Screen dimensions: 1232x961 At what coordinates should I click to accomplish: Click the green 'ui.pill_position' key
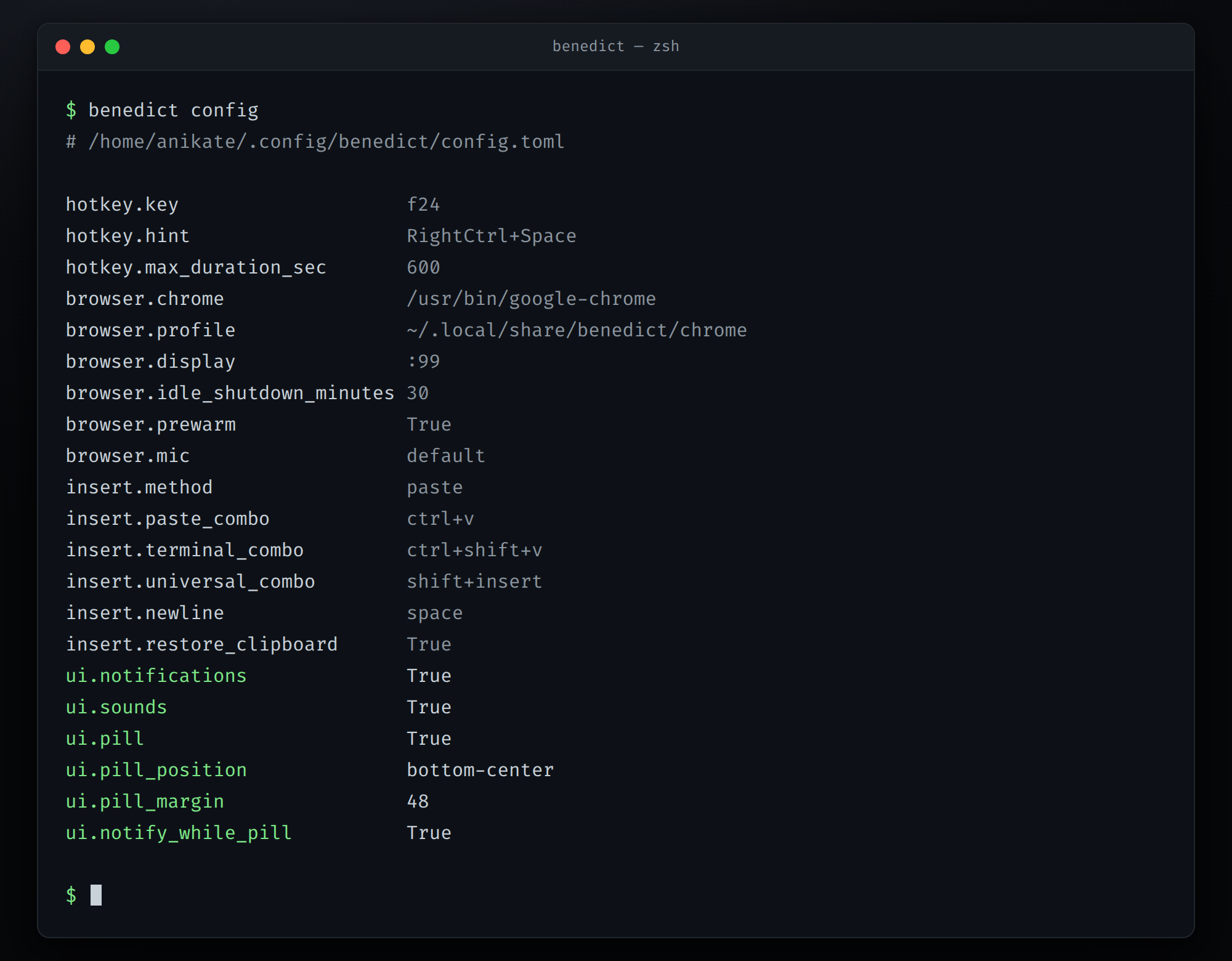click(156, 770)
